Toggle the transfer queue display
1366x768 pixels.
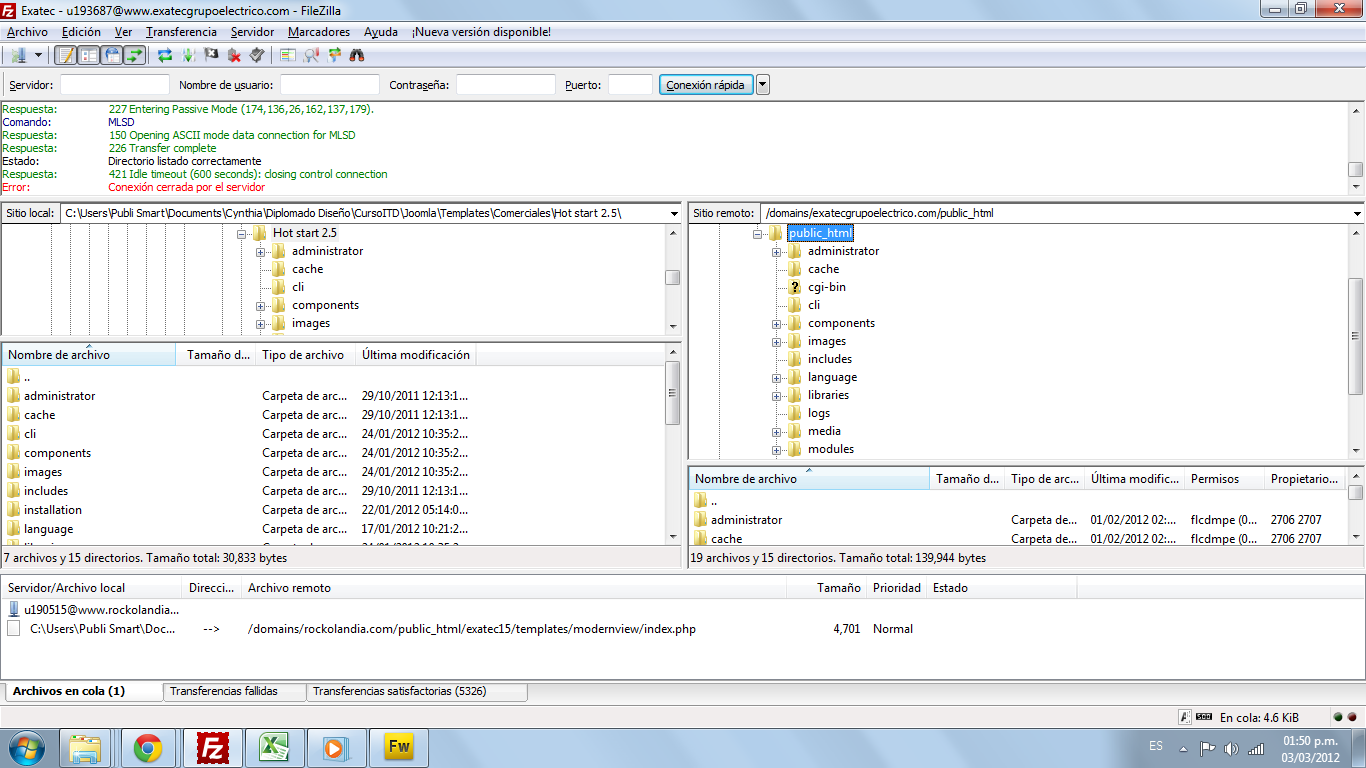tap(135, 55)
